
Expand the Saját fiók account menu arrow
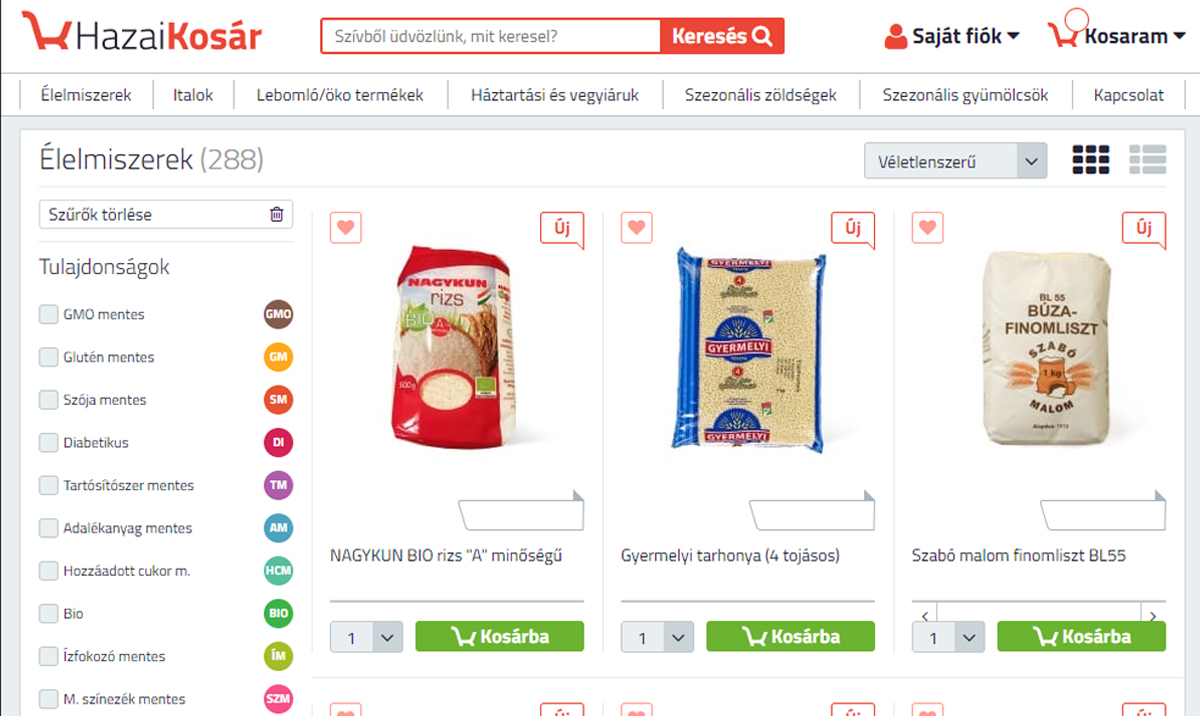coord(1013,37)
